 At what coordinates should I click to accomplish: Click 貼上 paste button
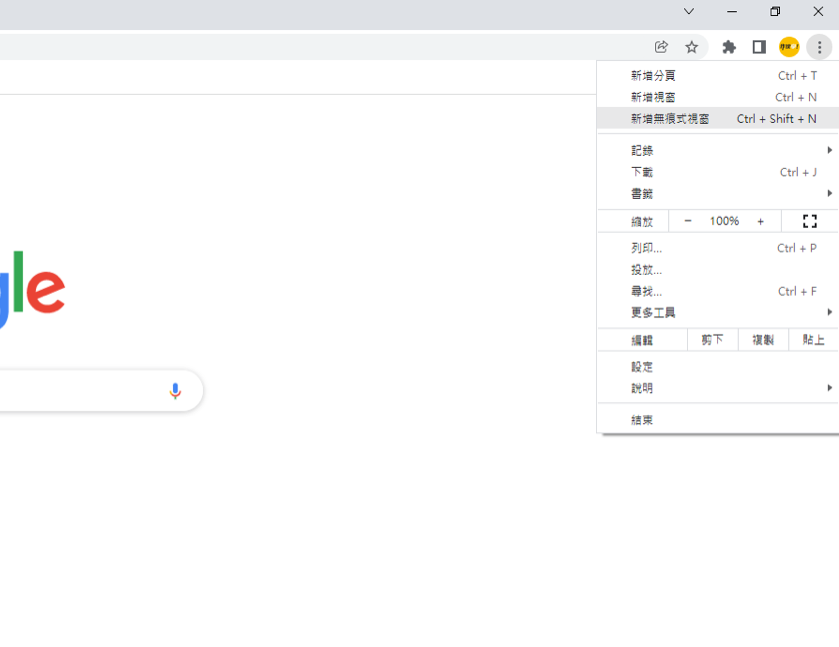pos(813,340)
